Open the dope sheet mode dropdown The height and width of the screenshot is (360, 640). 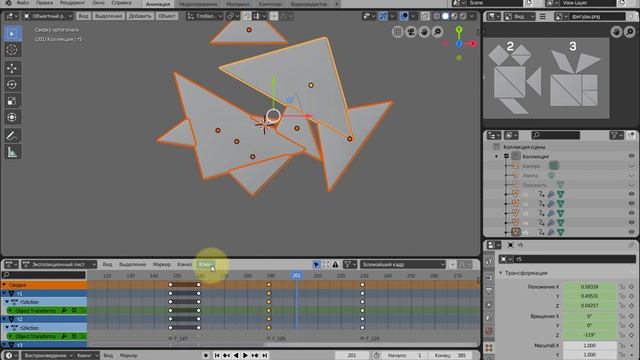coord(59,264)
